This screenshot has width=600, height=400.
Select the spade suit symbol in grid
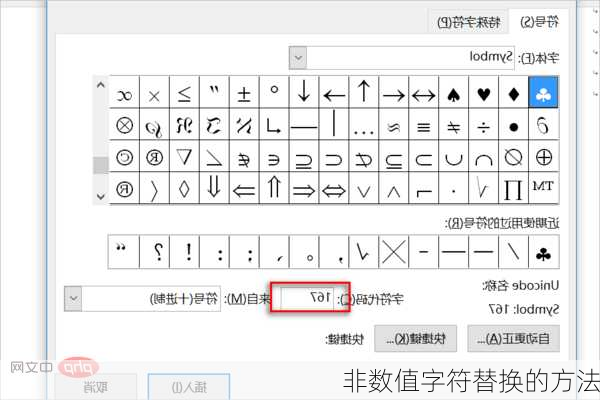454,92
